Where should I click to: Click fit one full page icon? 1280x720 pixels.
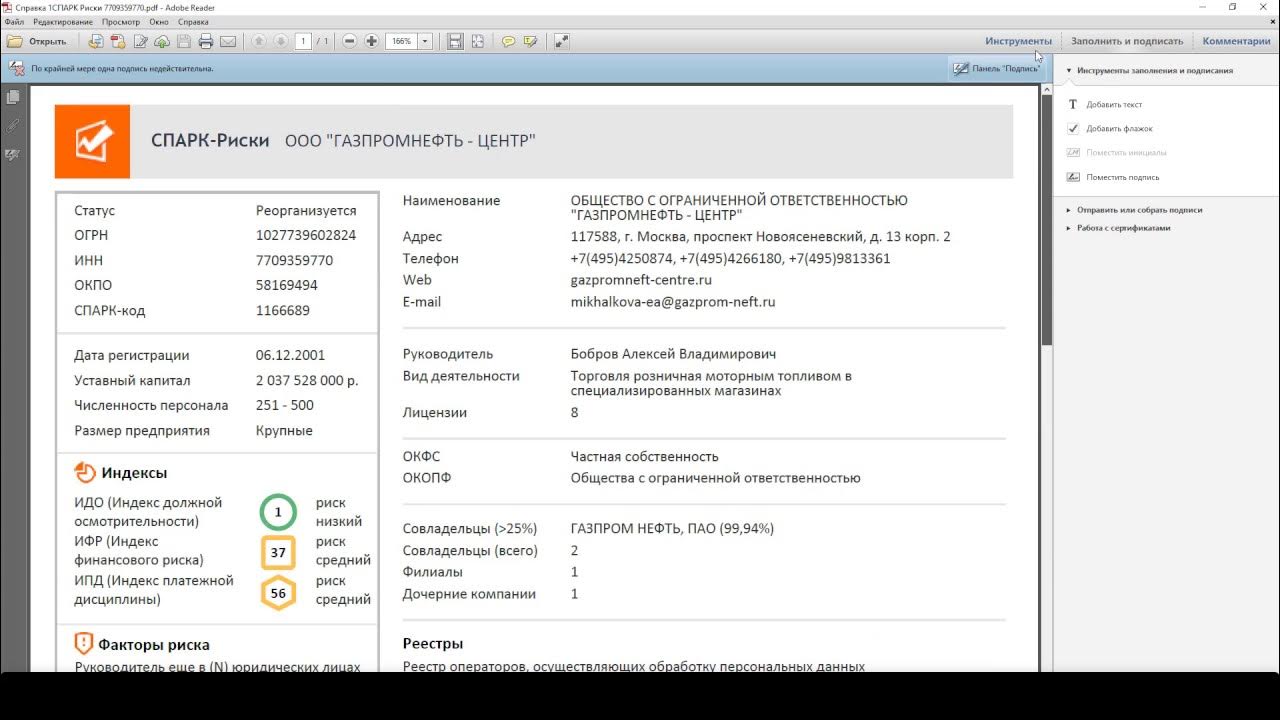tap(478, 41)
